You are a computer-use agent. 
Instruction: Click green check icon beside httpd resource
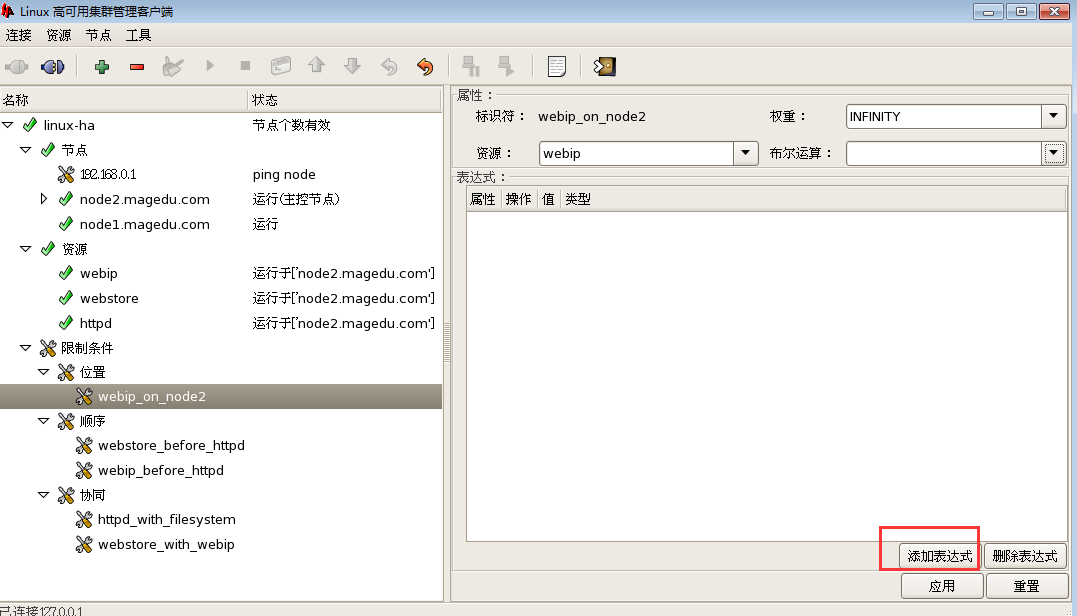pyautogui.click(x=66, y=323)
